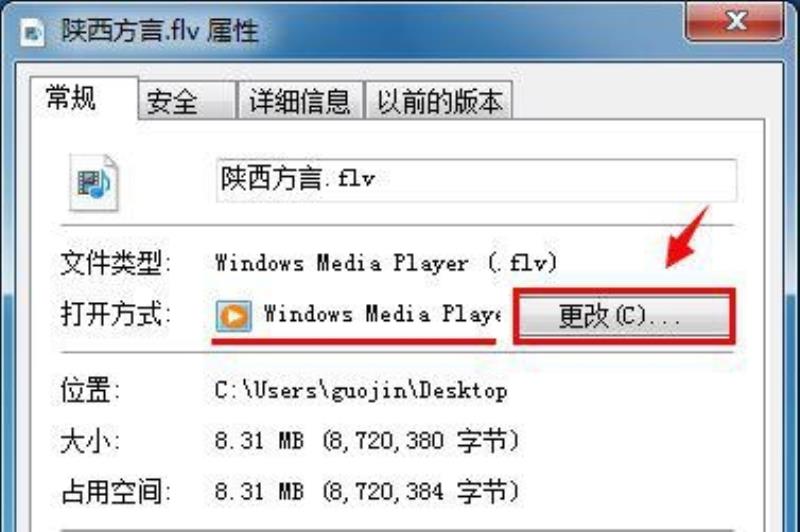Close the 陕西方言.flv properties dialog
Image resolution: width=800 pixels, height=532 pixels.
click(x=735, y=21)
